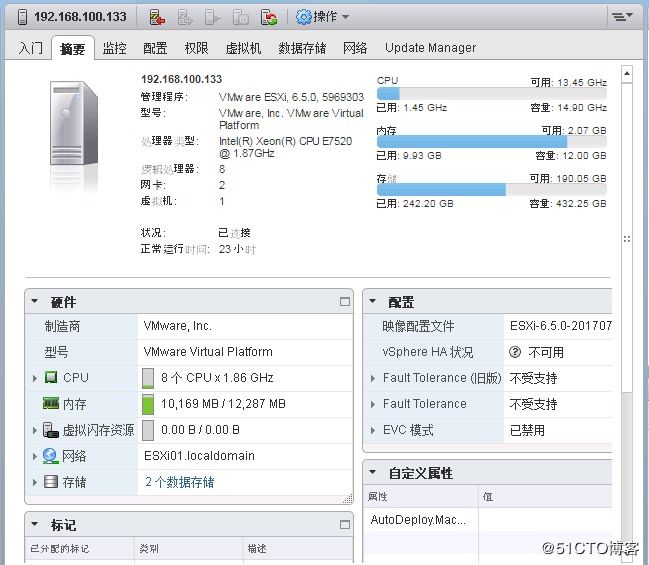Click the large server host image
Viewport: 649px width, 565px height.
(74, 124)
